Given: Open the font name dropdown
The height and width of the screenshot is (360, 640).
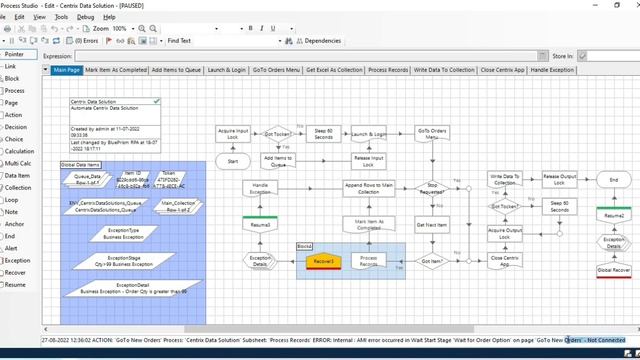Looking at the screenshot, I should pyautogui.click(x=216, y=29).
